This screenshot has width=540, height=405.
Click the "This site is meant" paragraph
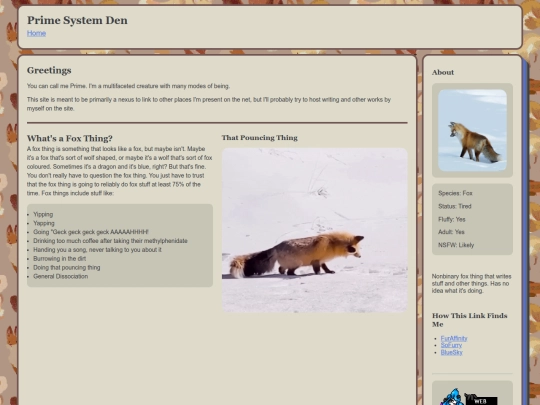(209, 104)
